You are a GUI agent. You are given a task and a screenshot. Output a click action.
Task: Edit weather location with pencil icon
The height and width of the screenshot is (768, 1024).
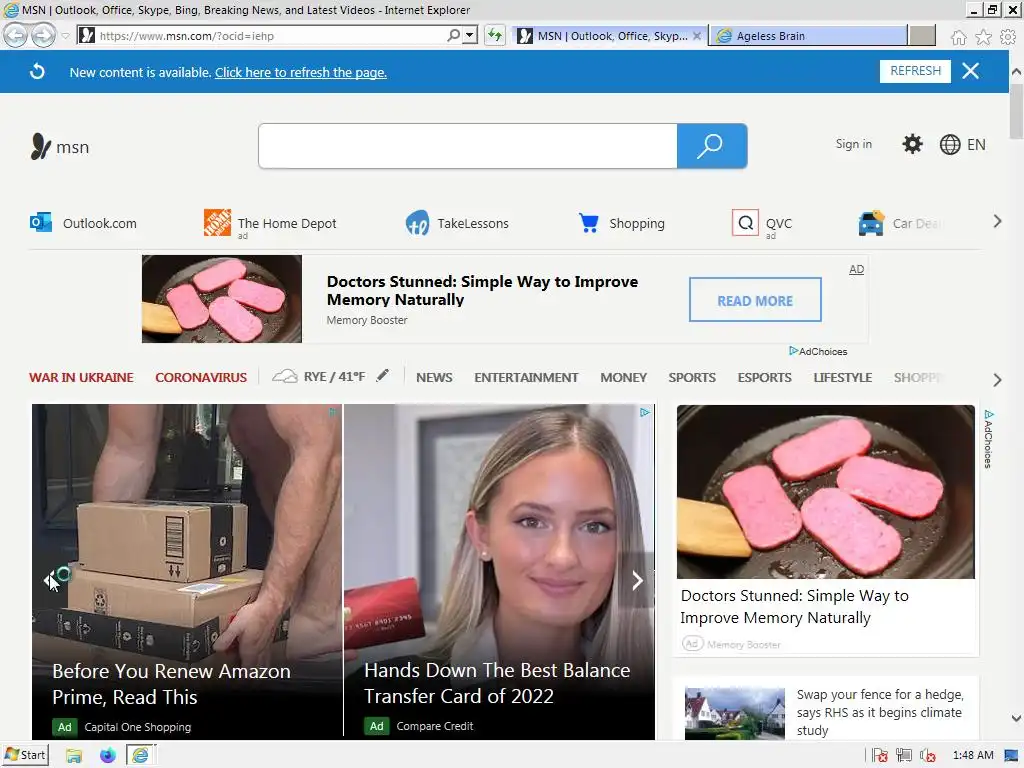click(x=383, y=376)
